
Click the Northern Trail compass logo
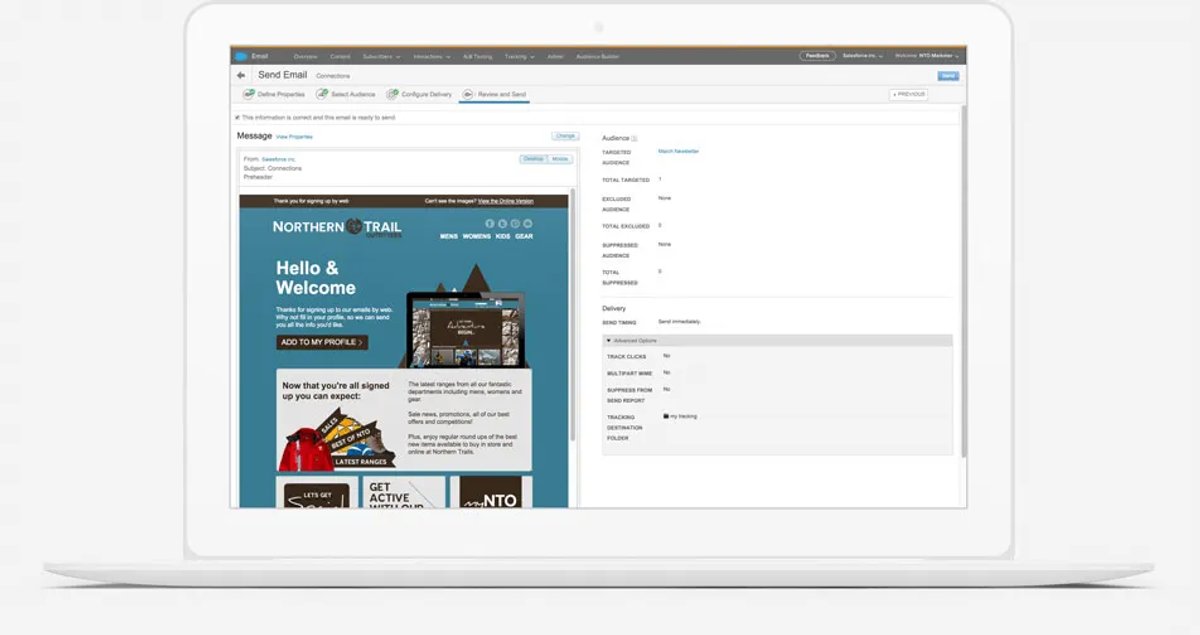point(354,227)
